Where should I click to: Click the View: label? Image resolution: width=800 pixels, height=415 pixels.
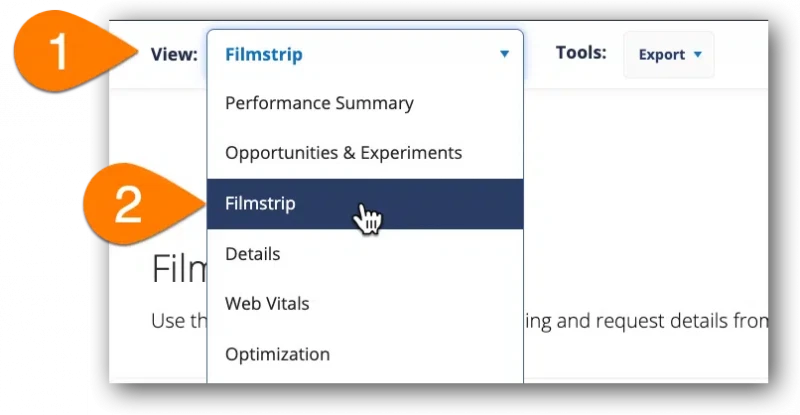tap(174, 54)
